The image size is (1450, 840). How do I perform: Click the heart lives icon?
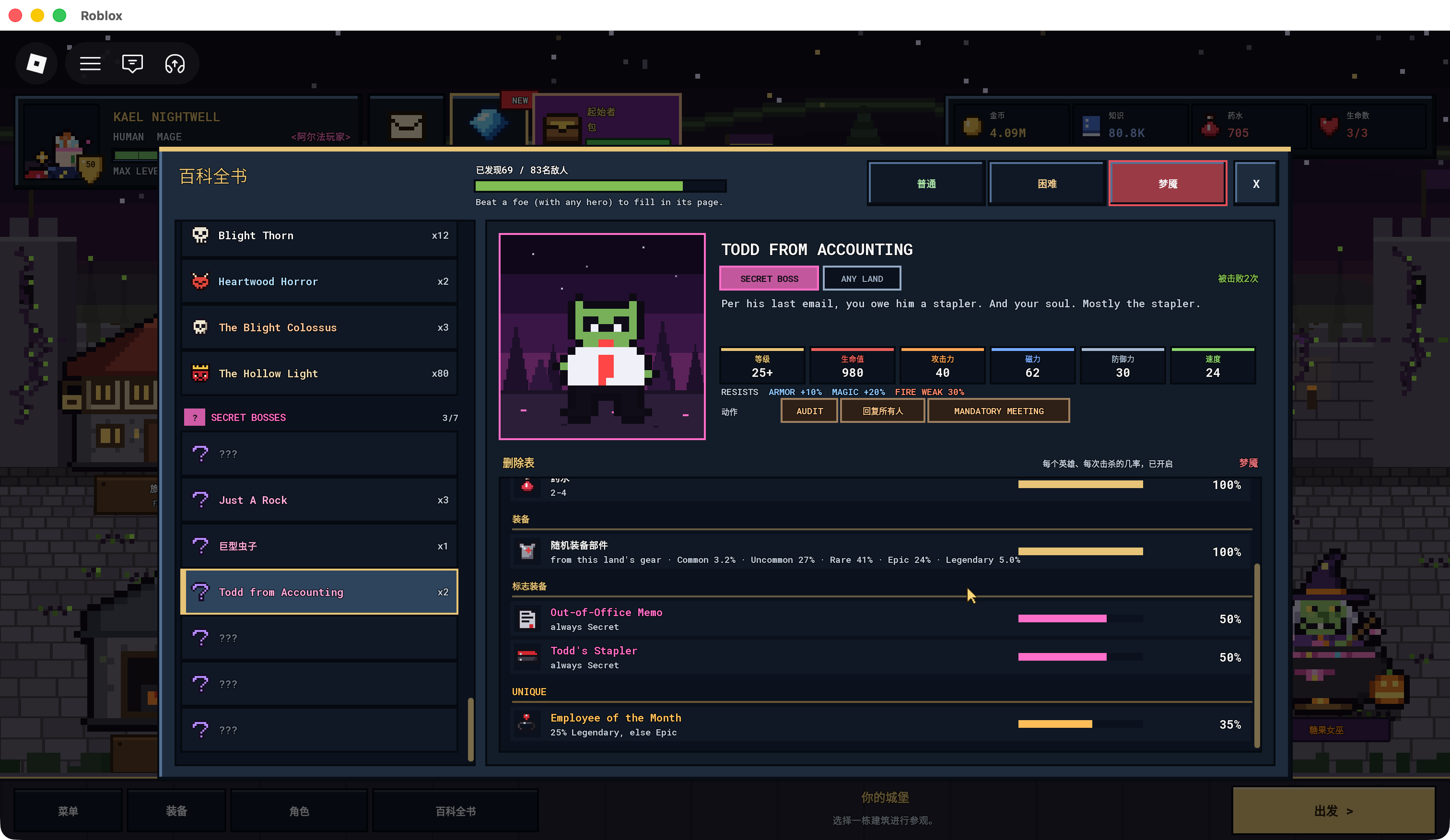pos(1329,126)
